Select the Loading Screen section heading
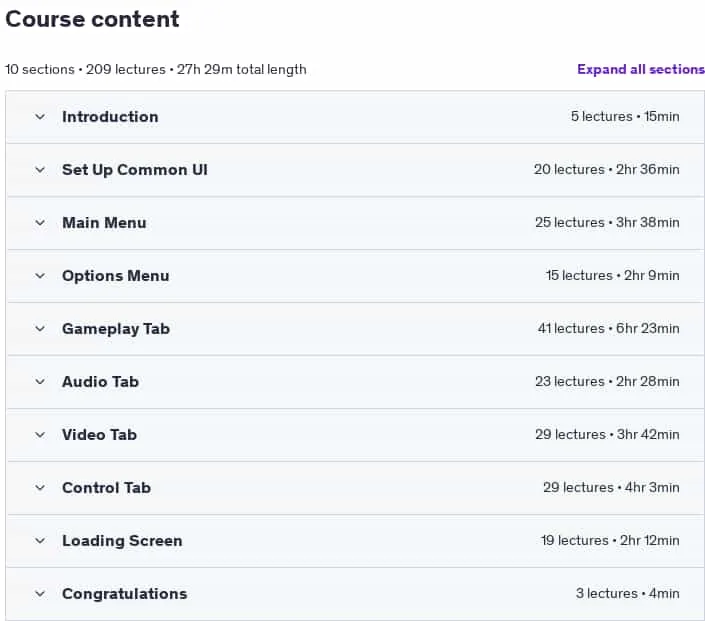This screenshot has height=621, width=705. [122, 541]
